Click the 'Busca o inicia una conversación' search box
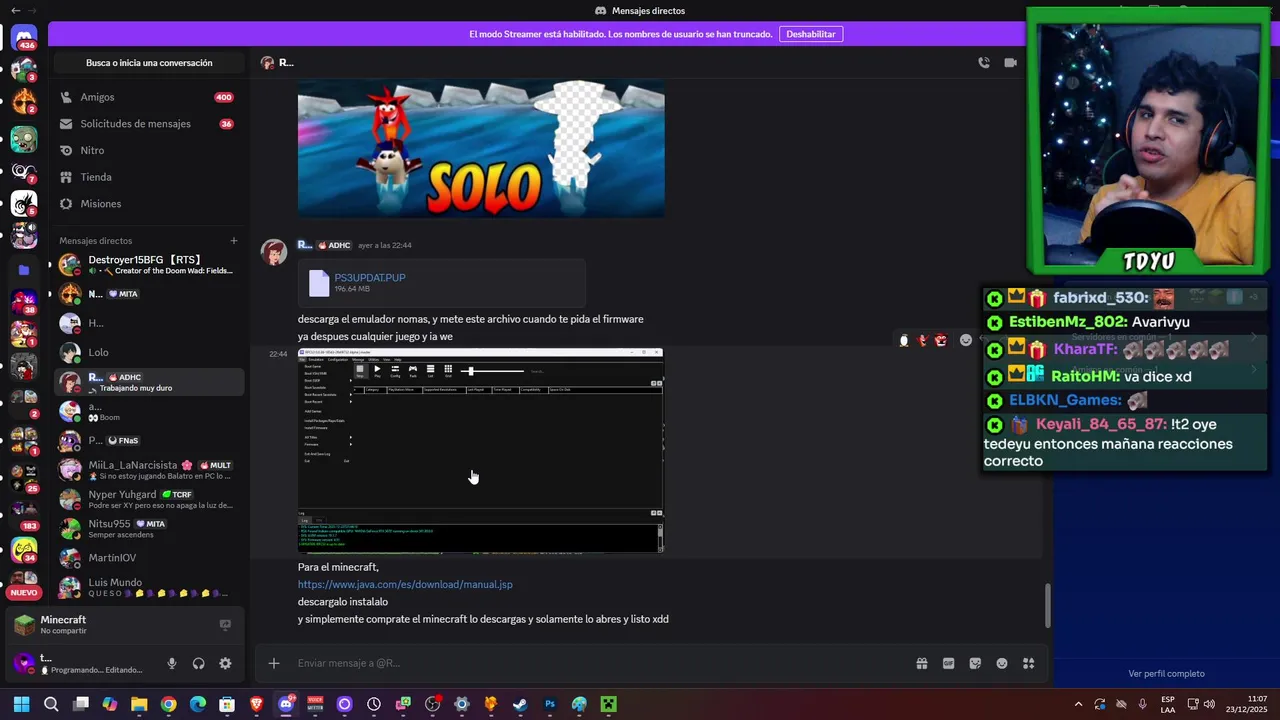 (x=149, y=63)
